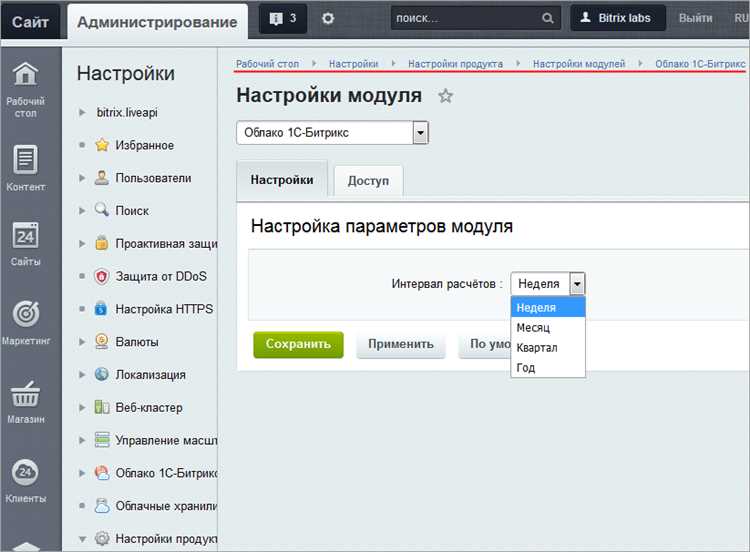
Task: Click the Поиск magnifier icon in menu
Action: pyautogui.click(x=101, y=210)
